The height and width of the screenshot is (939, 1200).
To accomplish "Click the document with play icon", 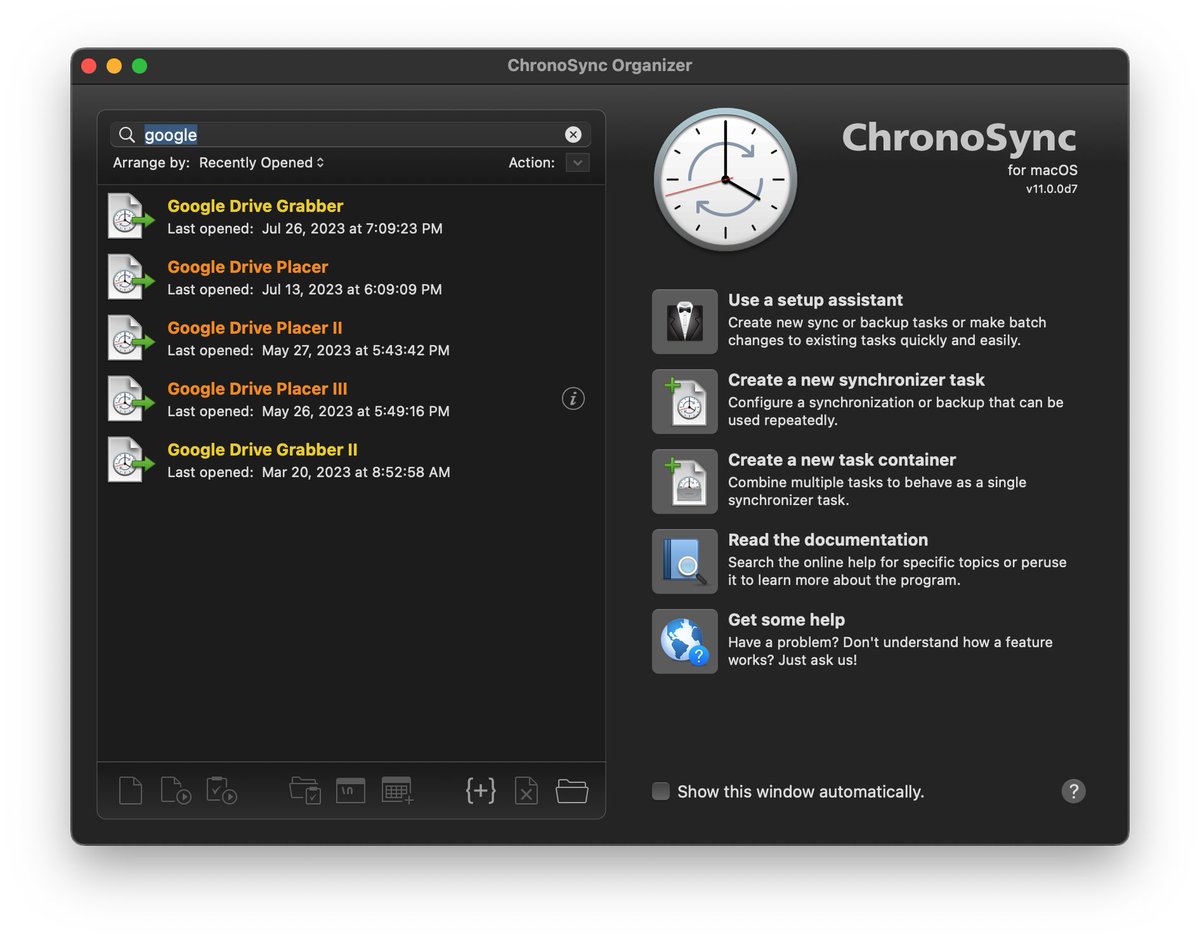I will click(176, 791).
